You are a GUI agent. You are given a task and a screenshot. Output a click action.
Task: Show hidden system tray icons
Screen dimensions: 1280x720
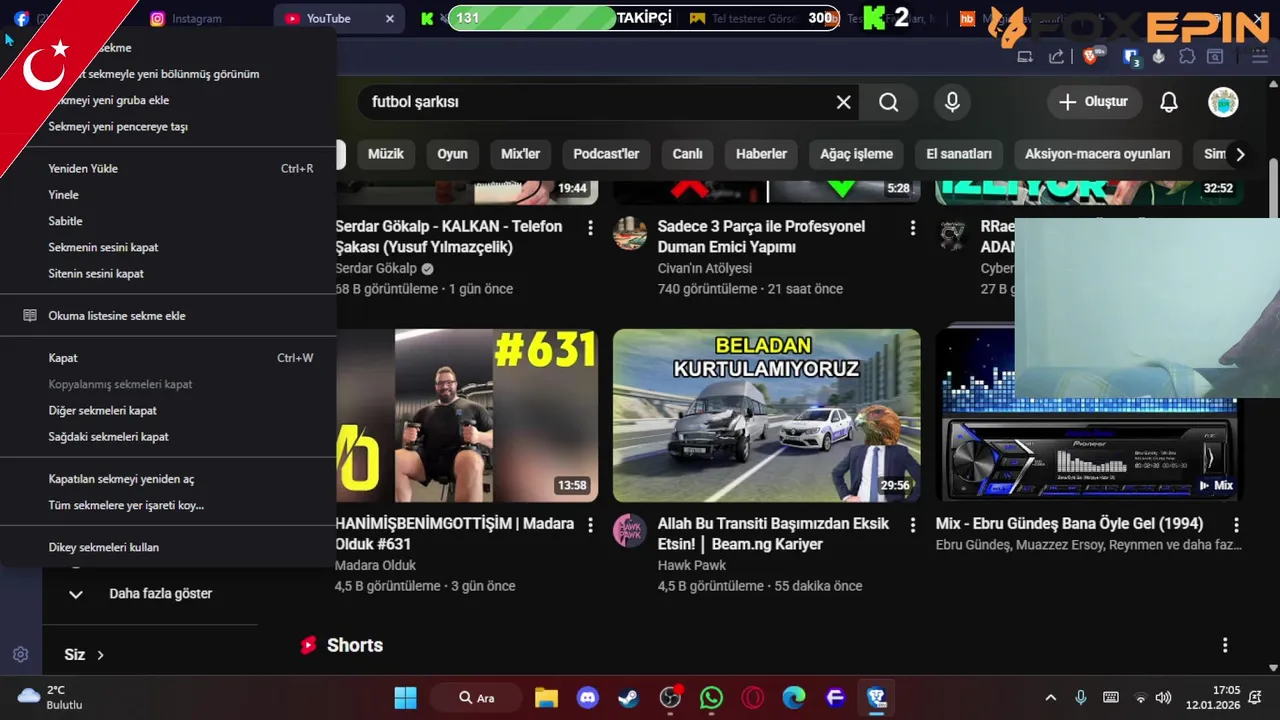[1050, 698]
